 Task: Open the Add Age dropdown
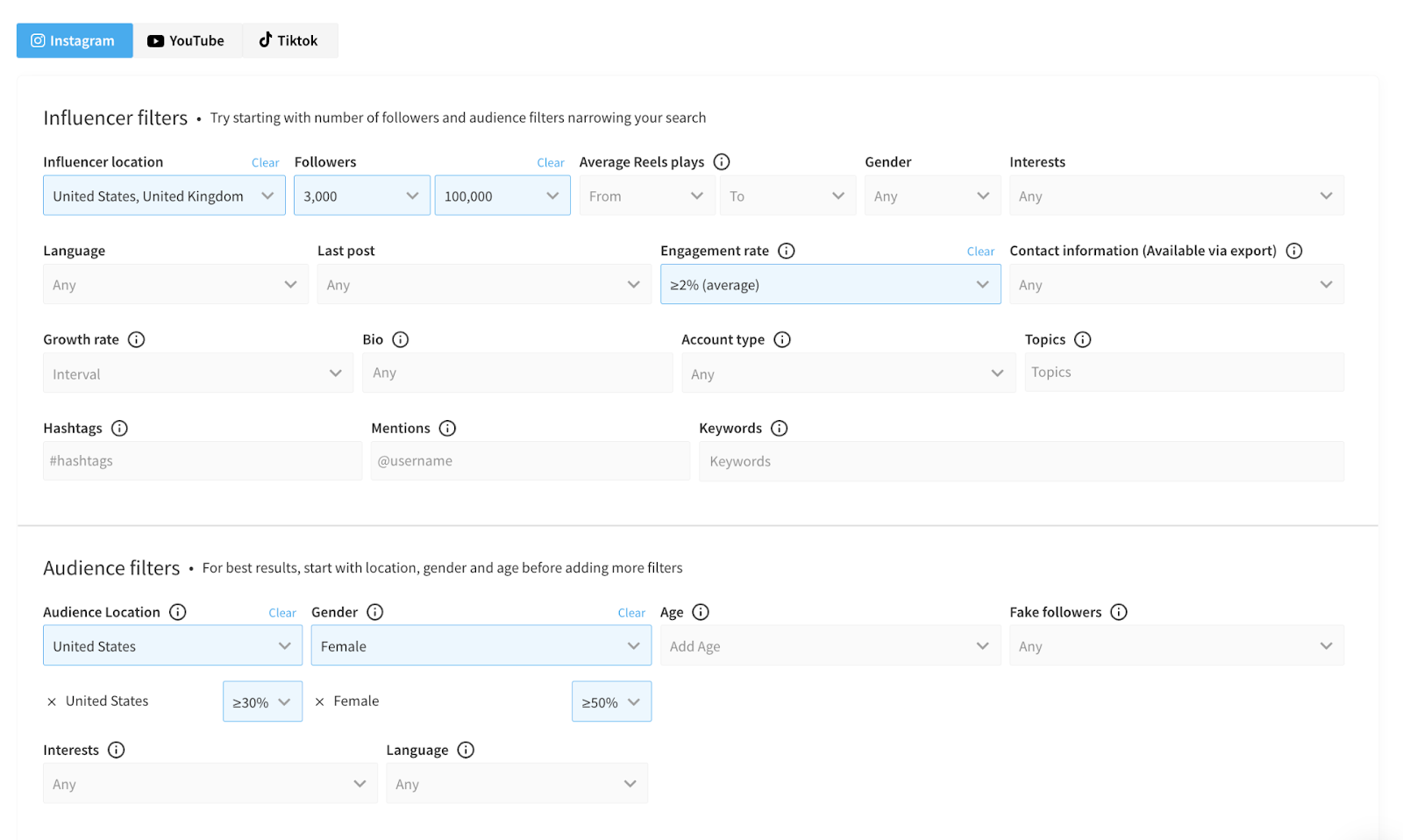830,646
